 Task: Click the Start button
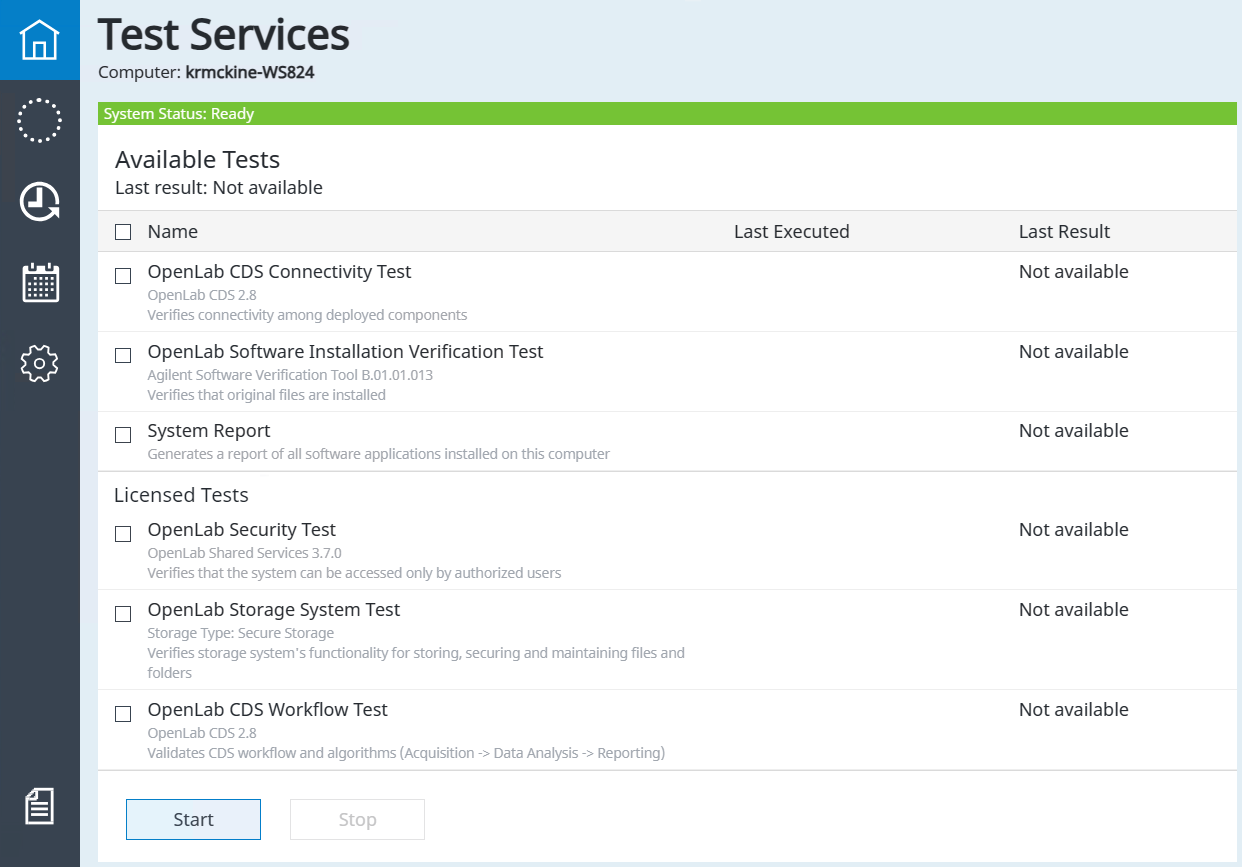(x=193, y=819)
